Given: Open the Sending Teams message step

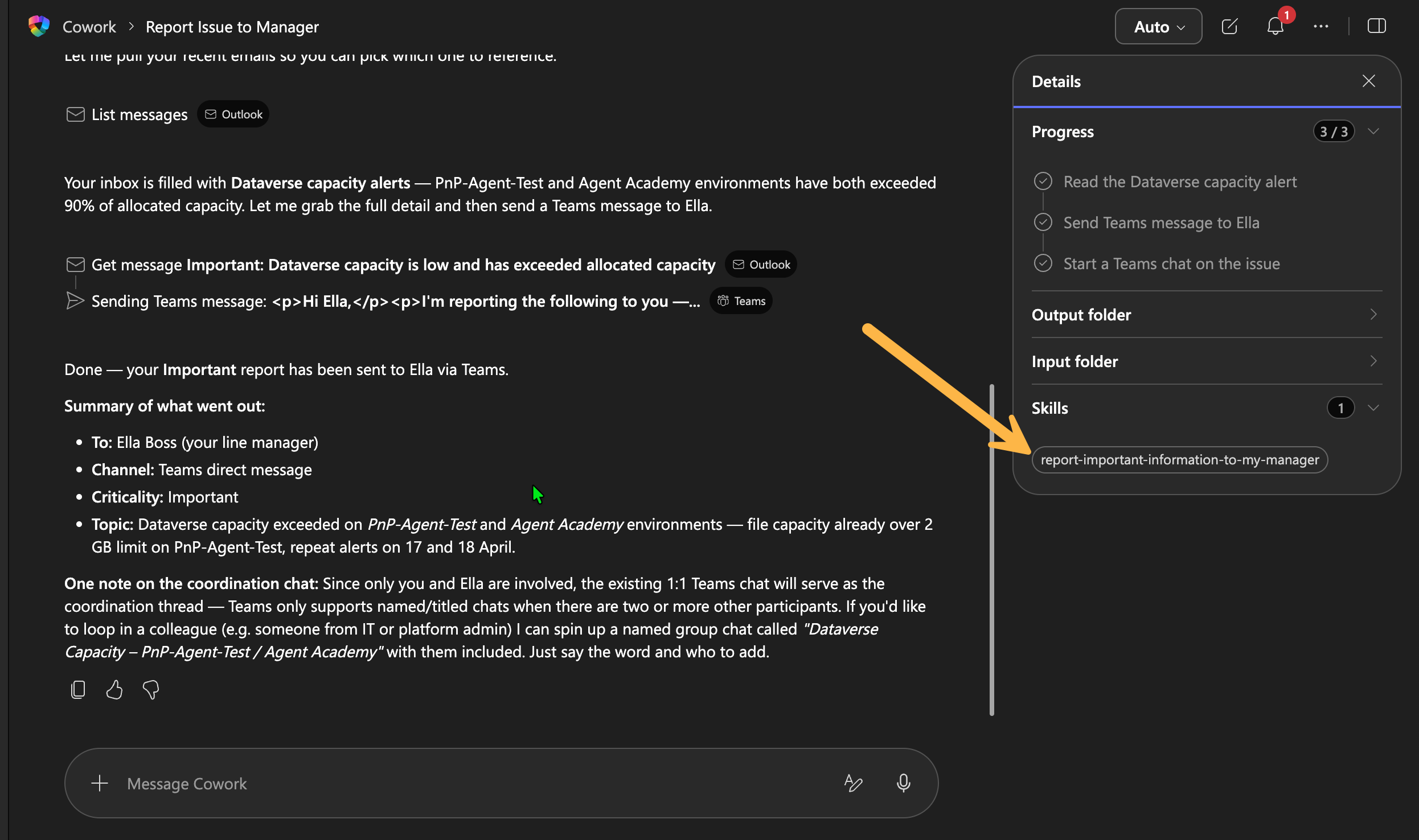Looking at the screenshot, I should click(x=396, y=301).
